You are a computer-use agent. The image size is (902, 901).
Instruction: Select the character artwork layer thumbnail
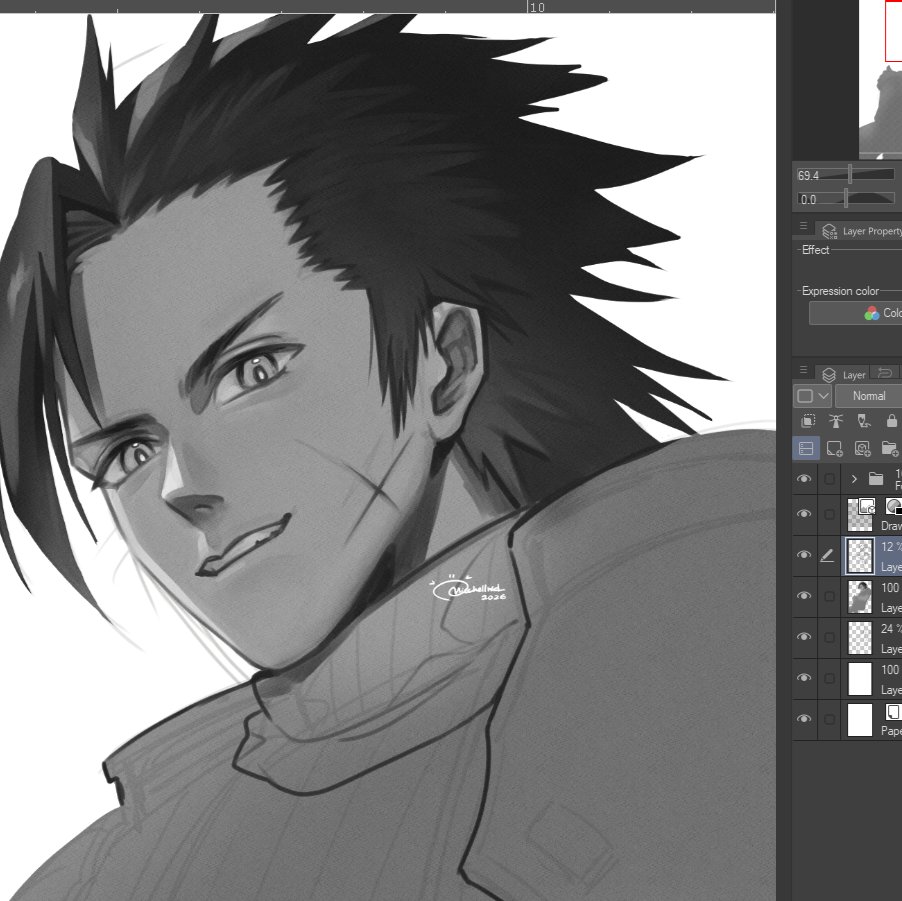click(860, 597)
